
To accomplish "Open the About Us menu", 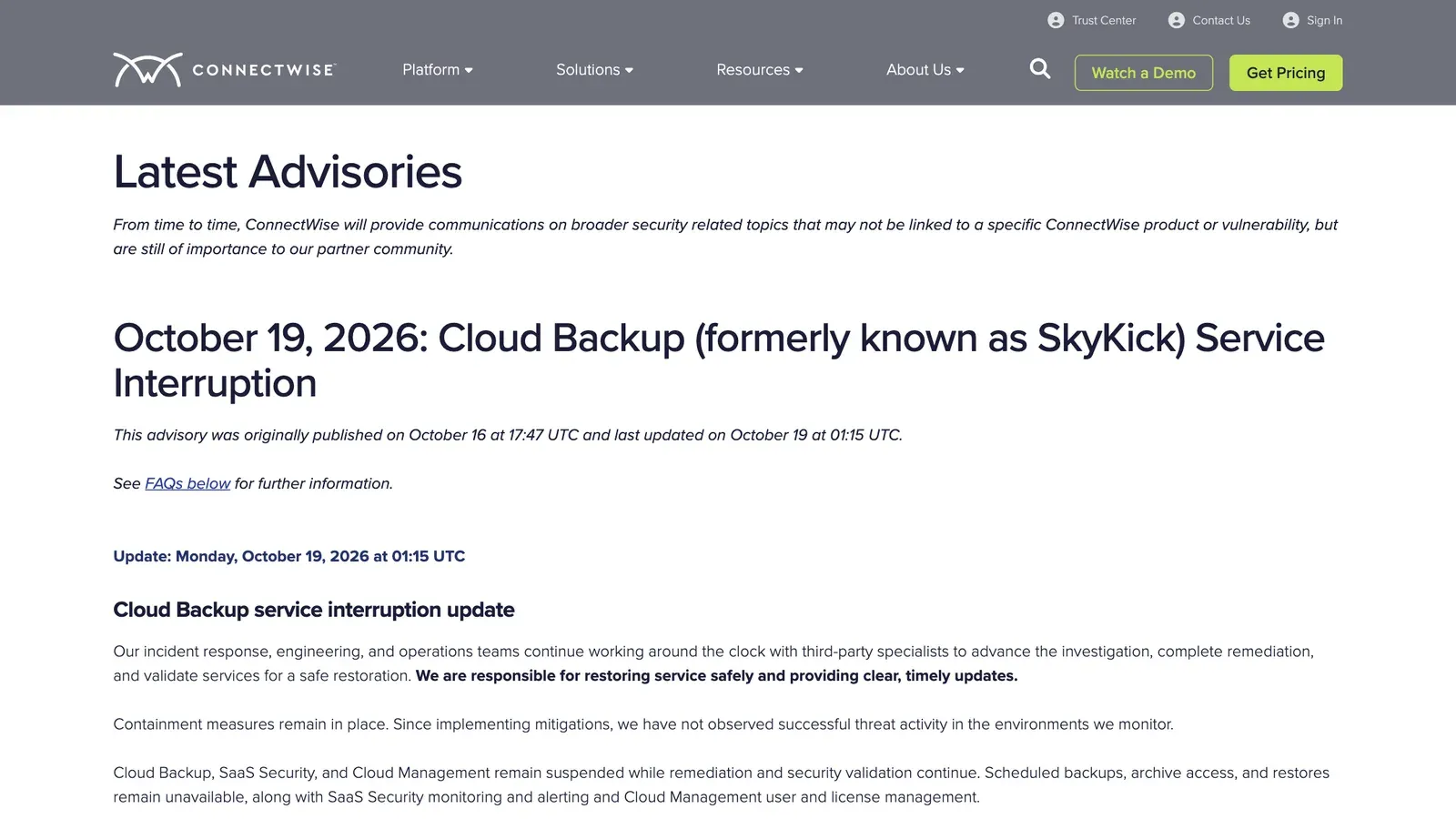I will [925, 70].
